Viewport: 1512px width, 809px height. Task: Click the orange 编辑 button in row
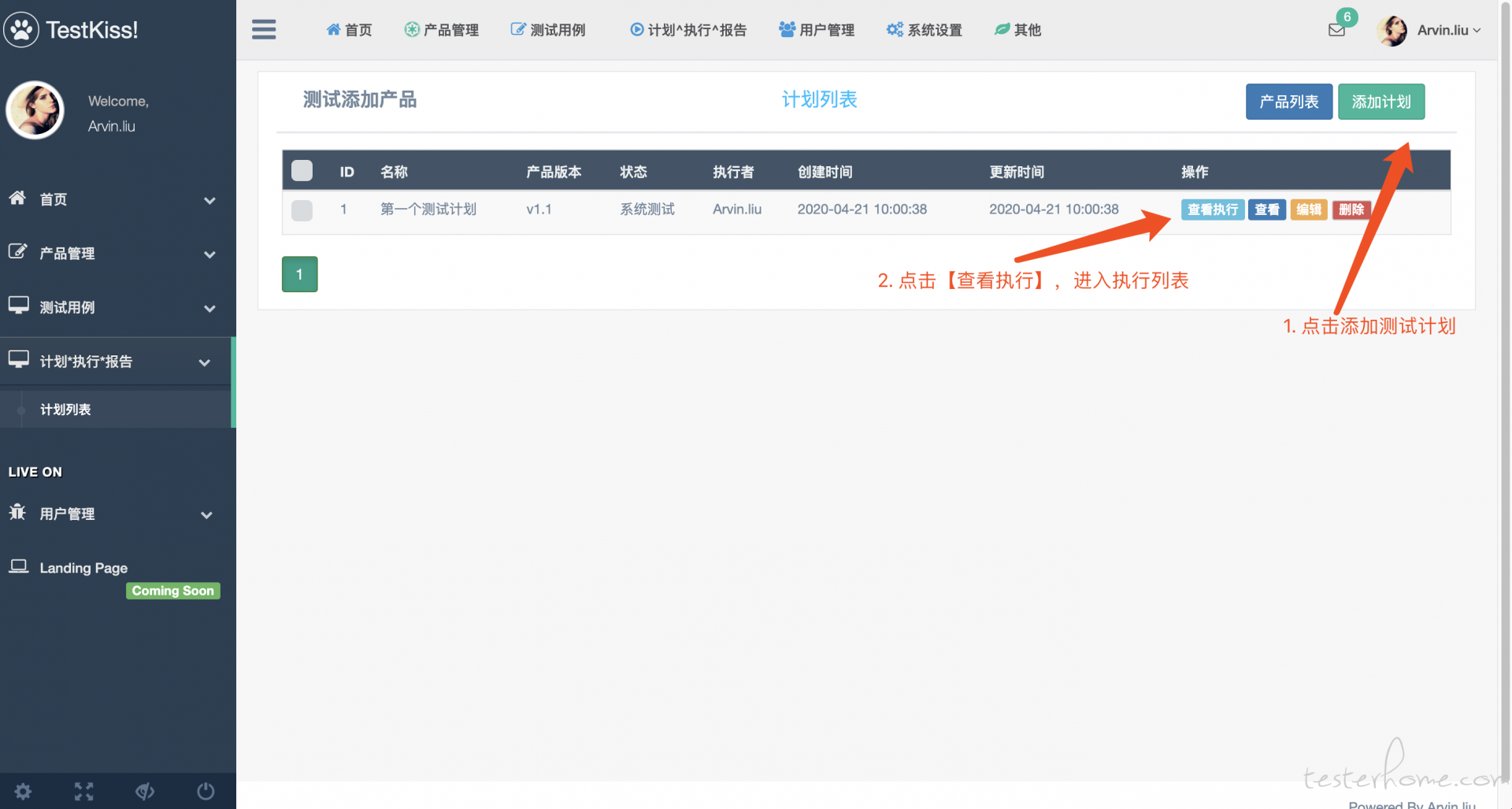tap(1309, 210)
